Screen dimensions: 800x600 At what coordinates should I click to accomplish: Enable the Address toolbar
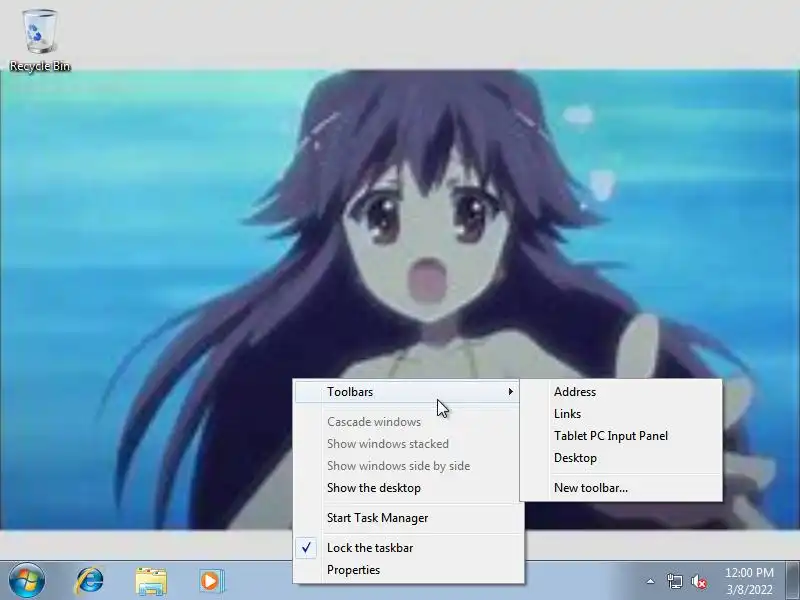pos(621,392)
